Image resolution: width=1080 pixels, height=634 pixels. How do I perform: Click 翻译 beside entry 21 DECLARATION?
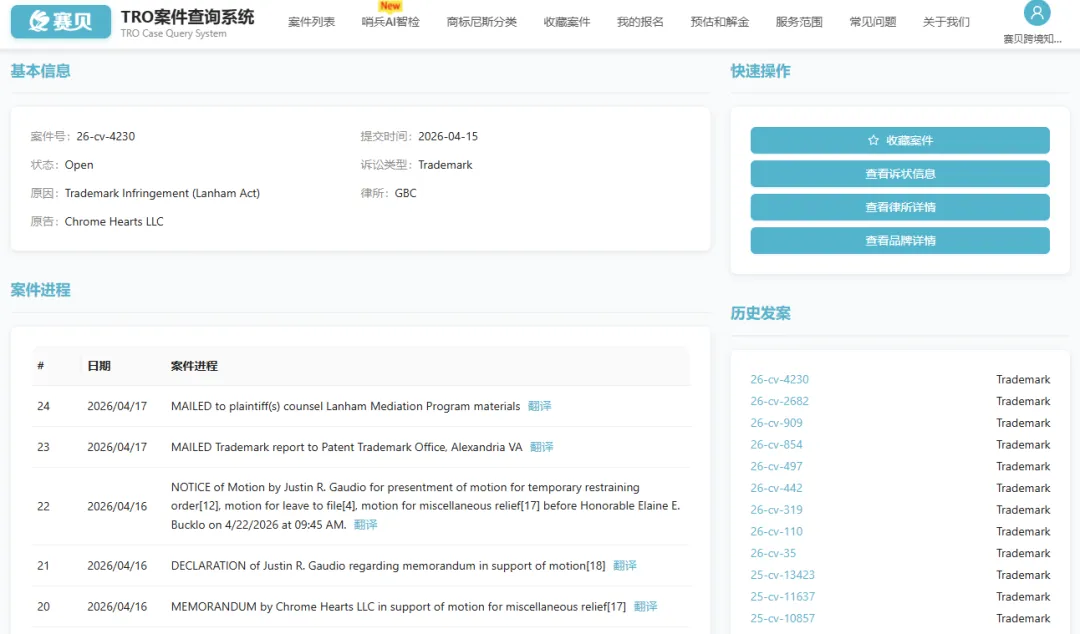click(624, 566)
